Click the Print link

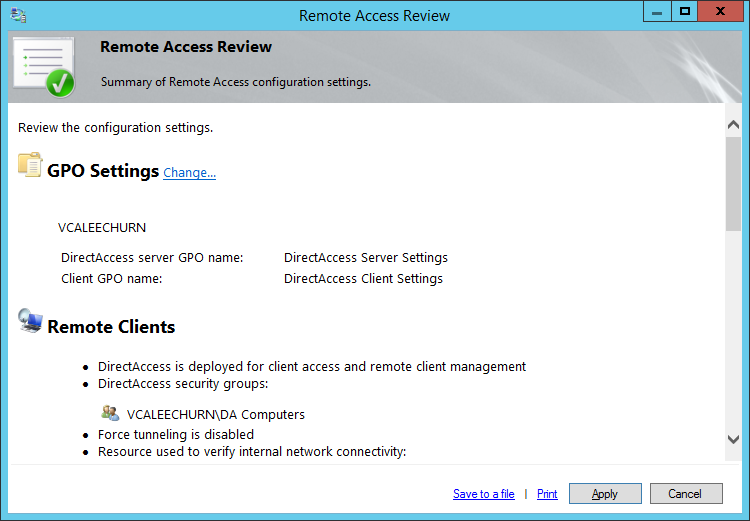(x=547, y=494)
